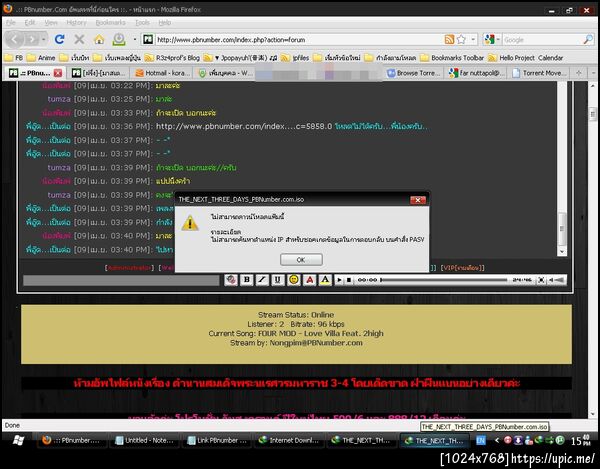Screen dimensions: 600x469
Task: Click the chat box scrollbar down arrow
Action: click(562, 251)
